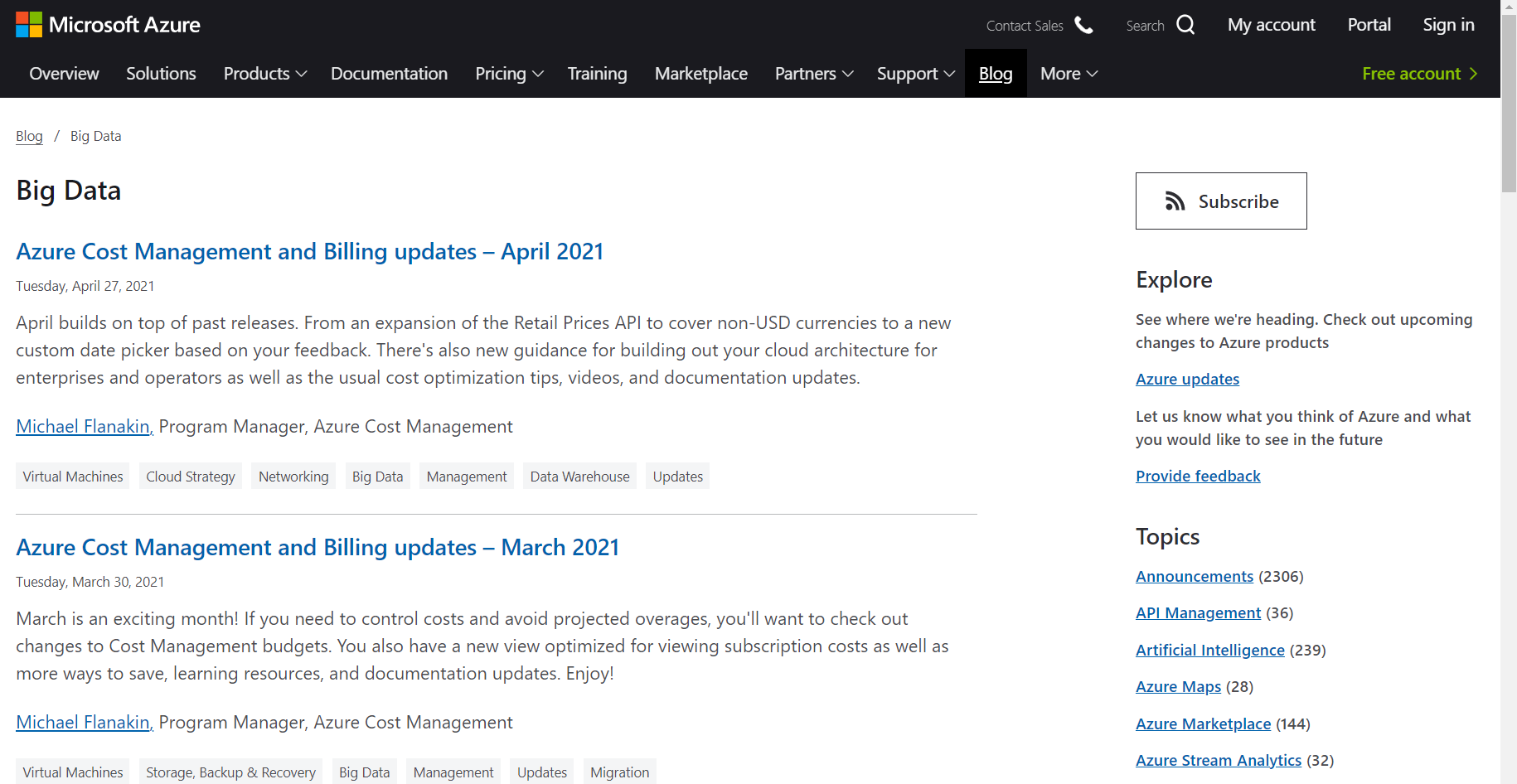1517x784 pixels.
Task: Click the Subscribe button
Action: (1221, 201)
